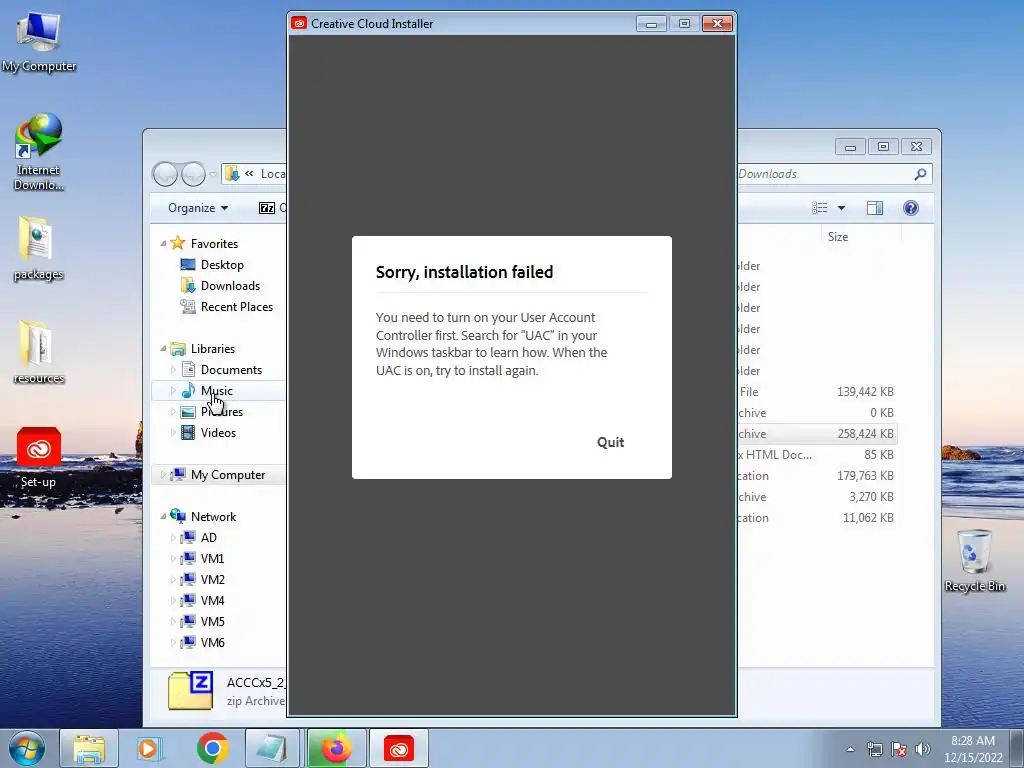Select network computer VM4

click(x=212, y=600)
